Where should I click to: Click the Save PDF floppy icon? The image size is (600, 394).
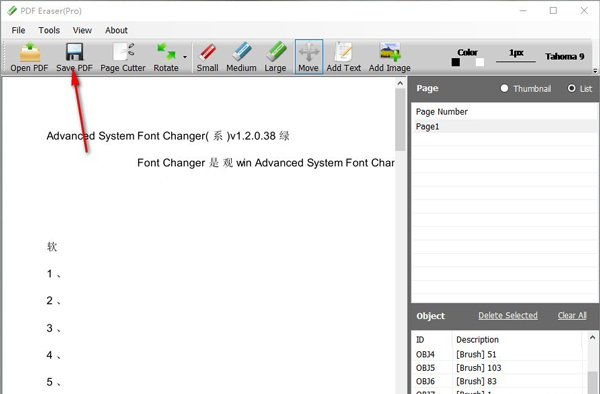coord(74,52)
